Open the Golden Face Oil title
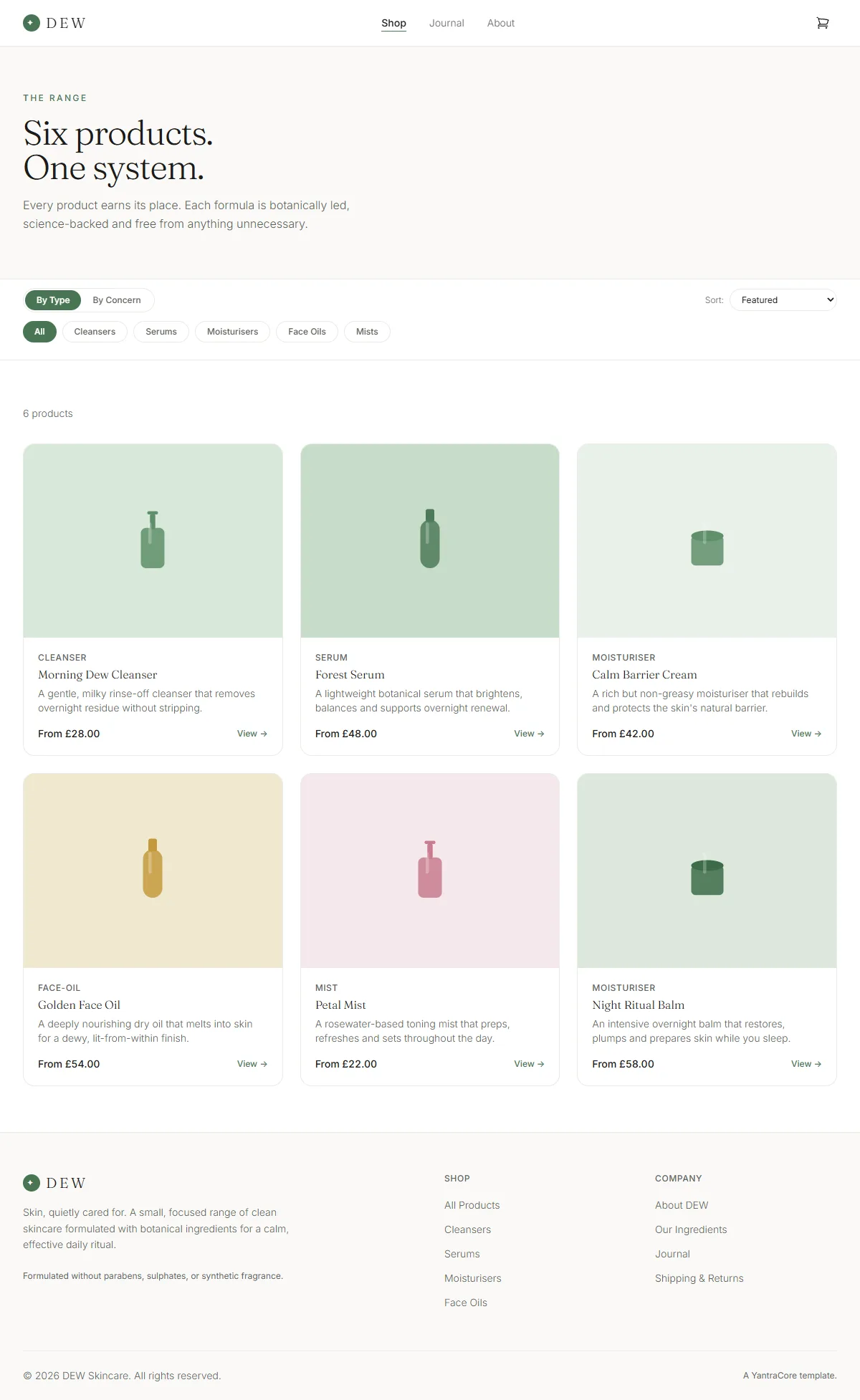Screen dimensions: 860x1400 click(x=79, y=1005)
